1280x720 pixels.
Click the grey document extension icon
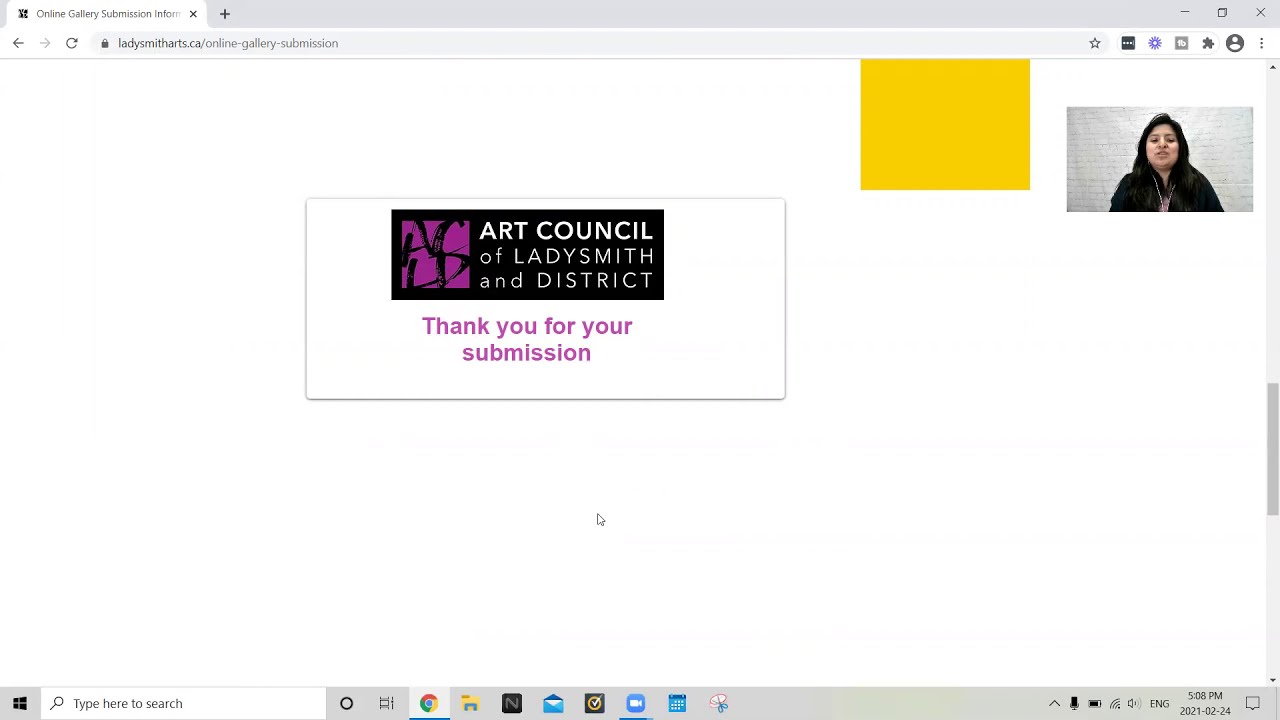pyautogui.click(x=1182, y=43)
